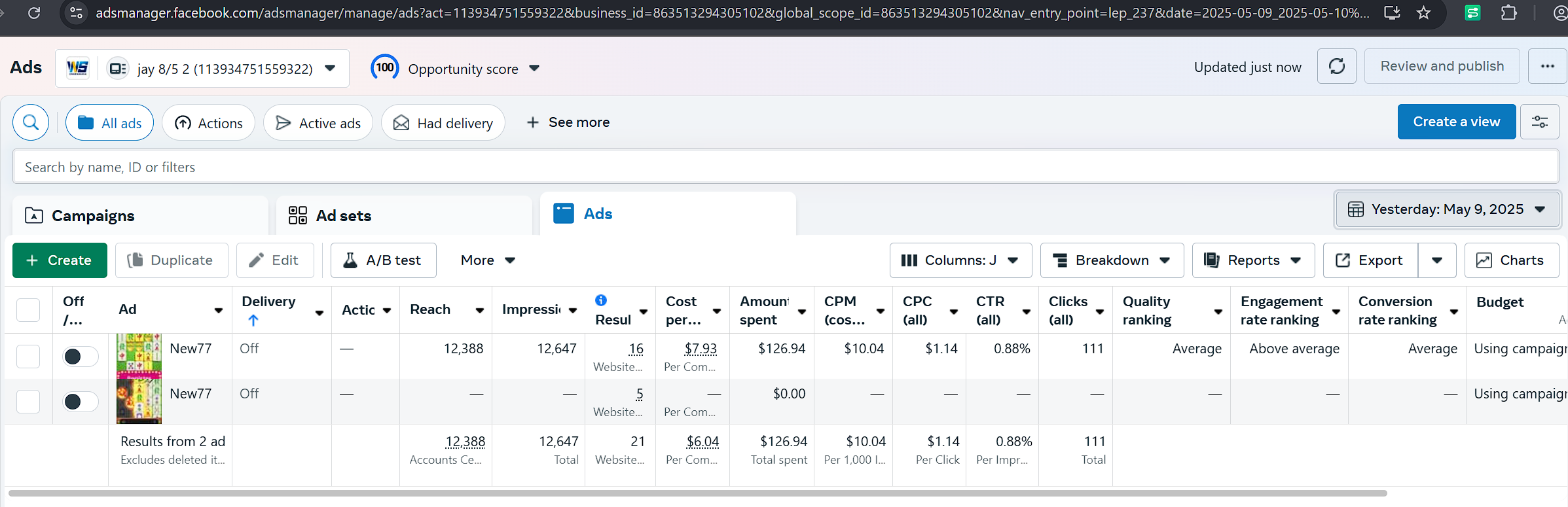Click the refresh data icon
The height and width of the screenshot is (507, 1568).
coord(1336,66)
